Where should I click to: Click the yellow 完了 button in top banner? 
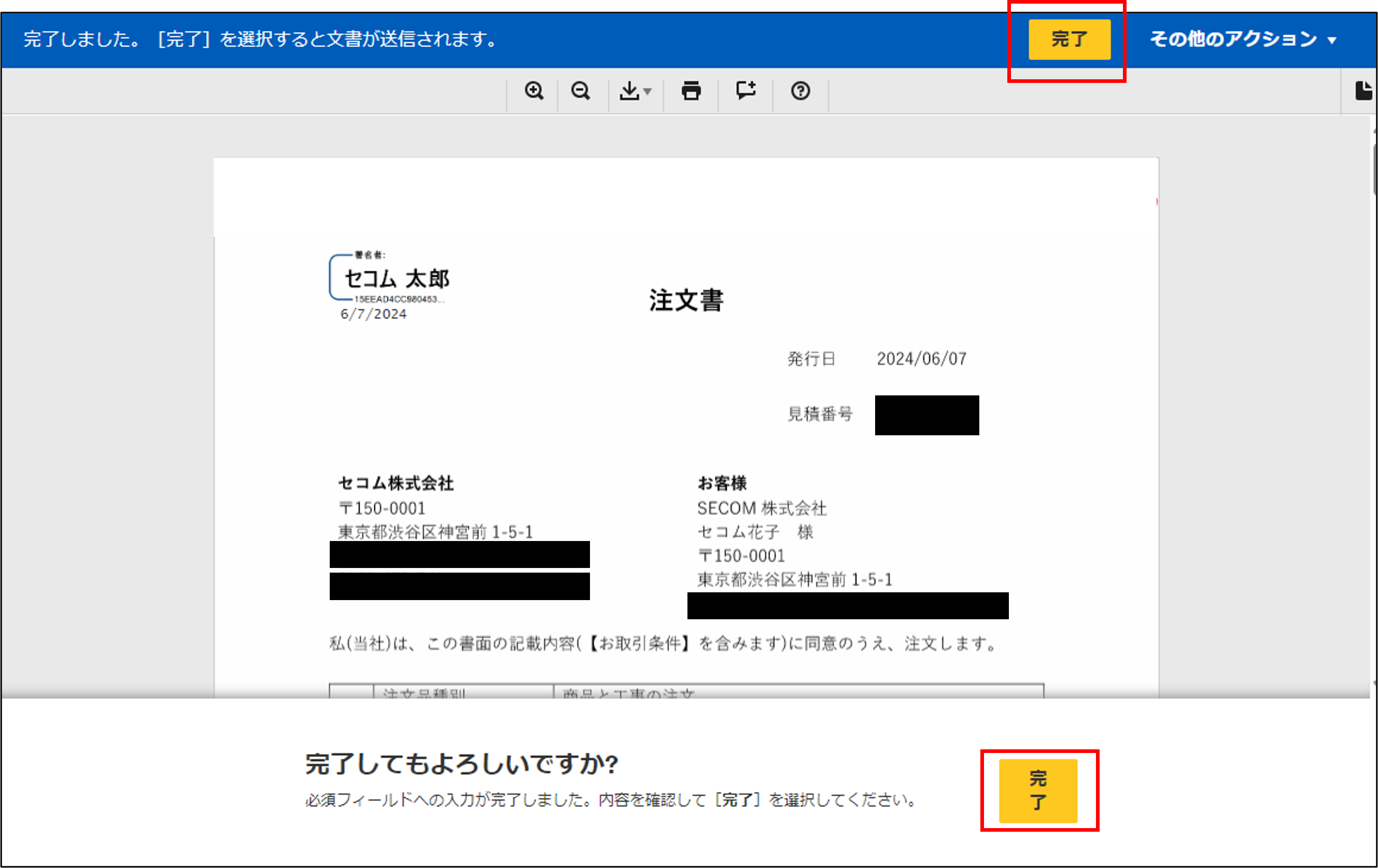[1069, 39]
